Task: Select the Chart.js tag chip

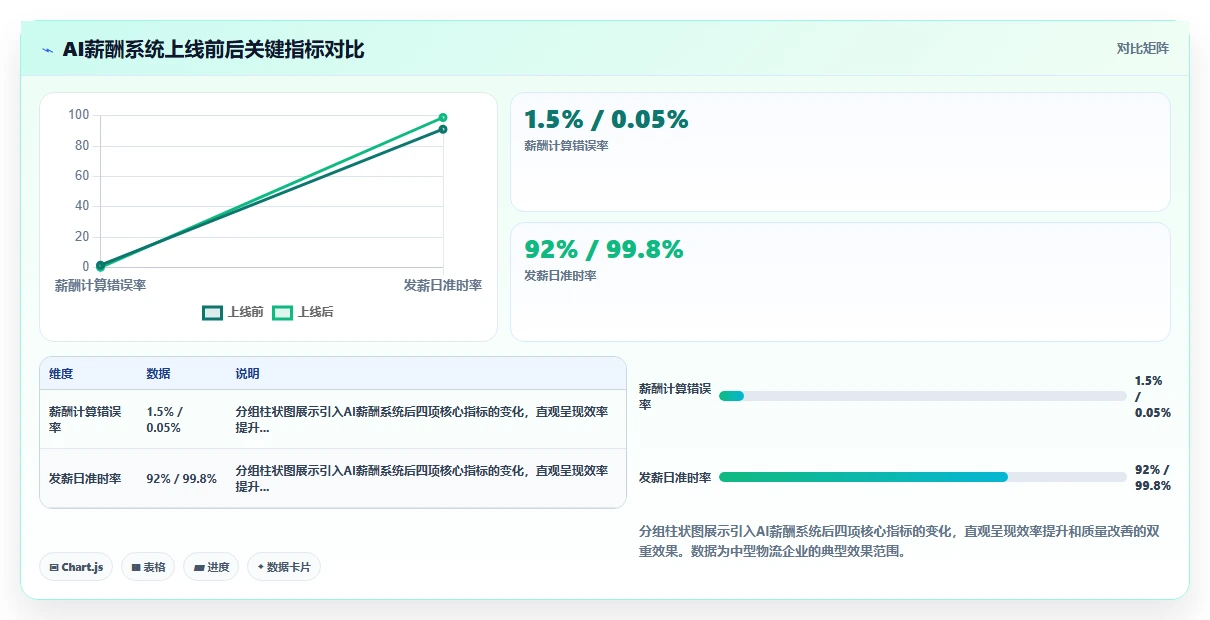Action: coord(77,567)
